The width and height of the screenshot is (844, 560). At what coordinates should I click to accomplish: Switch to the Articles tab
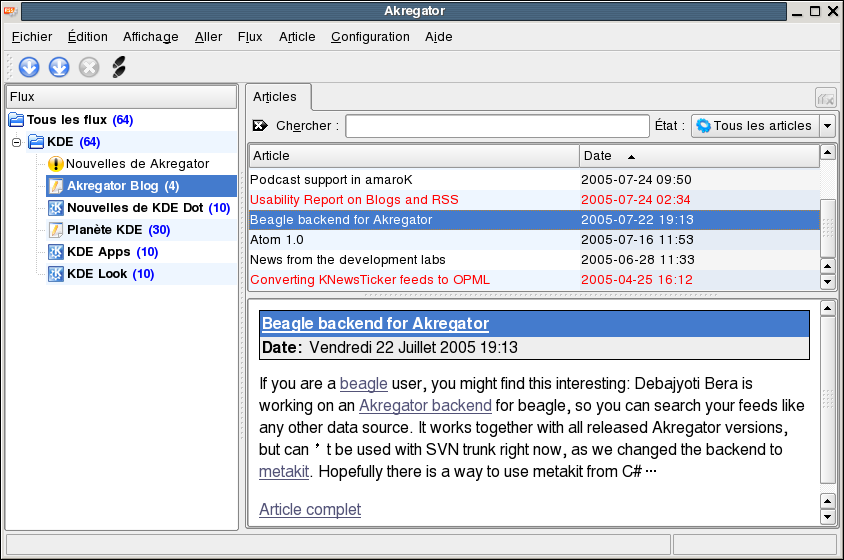click(278, 97)
